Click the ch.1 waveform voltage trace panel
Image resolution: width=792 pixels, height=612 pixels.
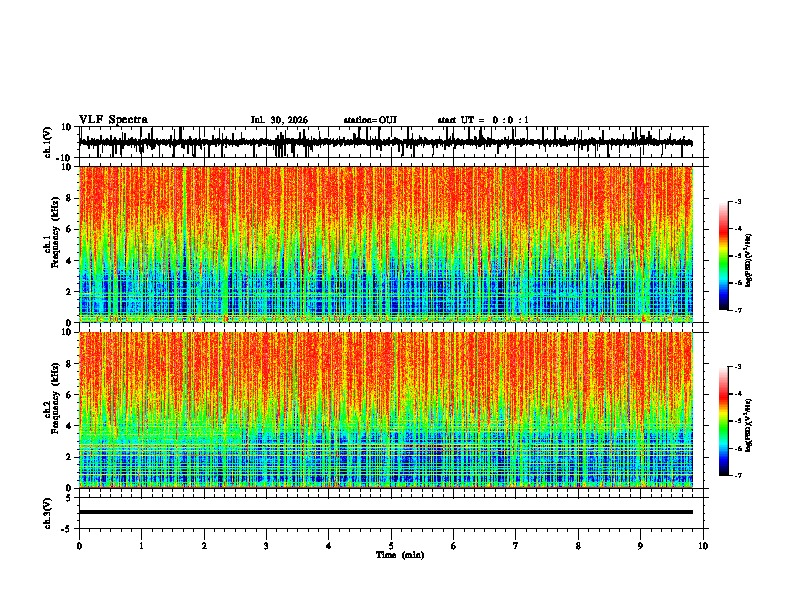[x=393, y=142]
